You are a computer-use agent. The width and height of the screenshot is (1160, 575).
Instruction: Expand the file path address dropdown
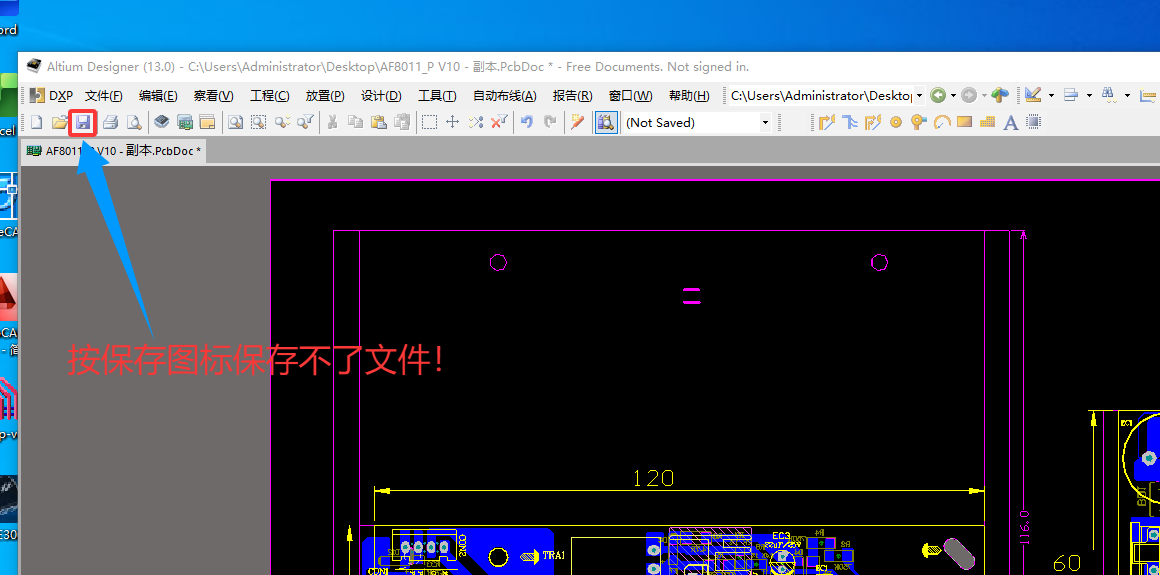[919, 96]
